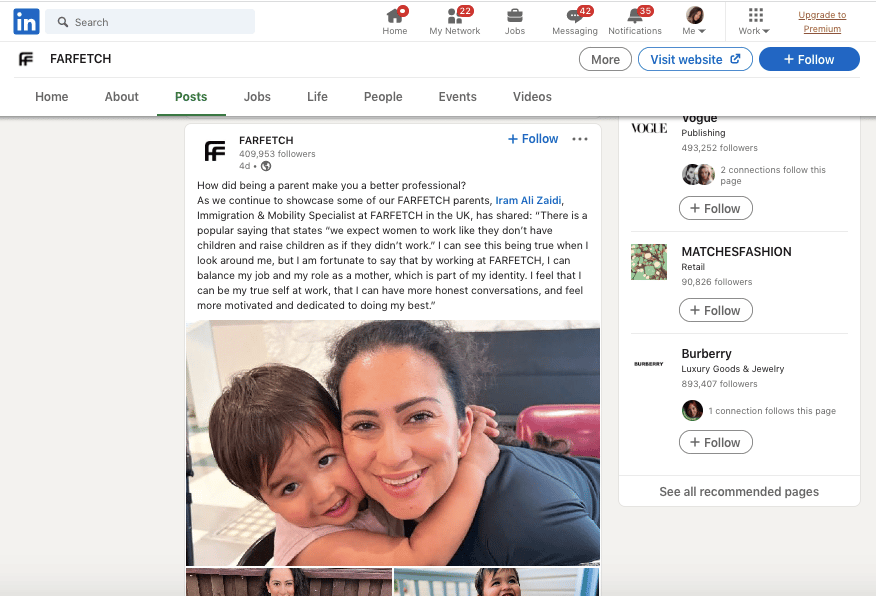Open the Upgrade to Premium link

822,22
